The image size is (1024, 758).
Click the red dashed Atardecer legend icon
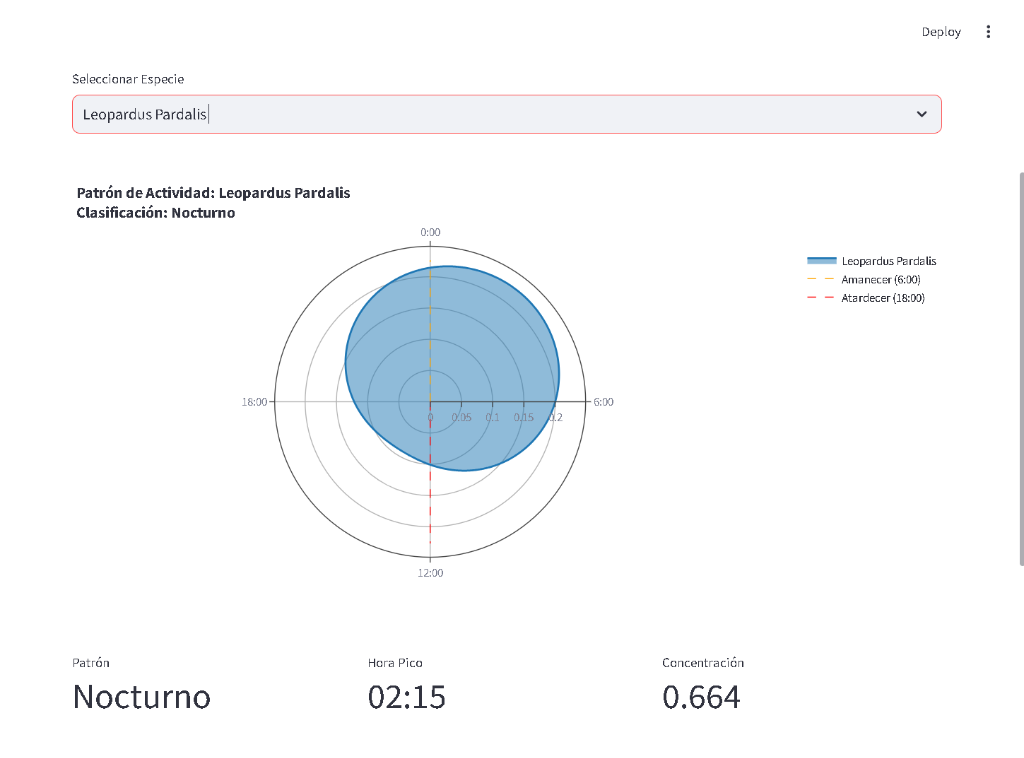[x=820, y=298]
